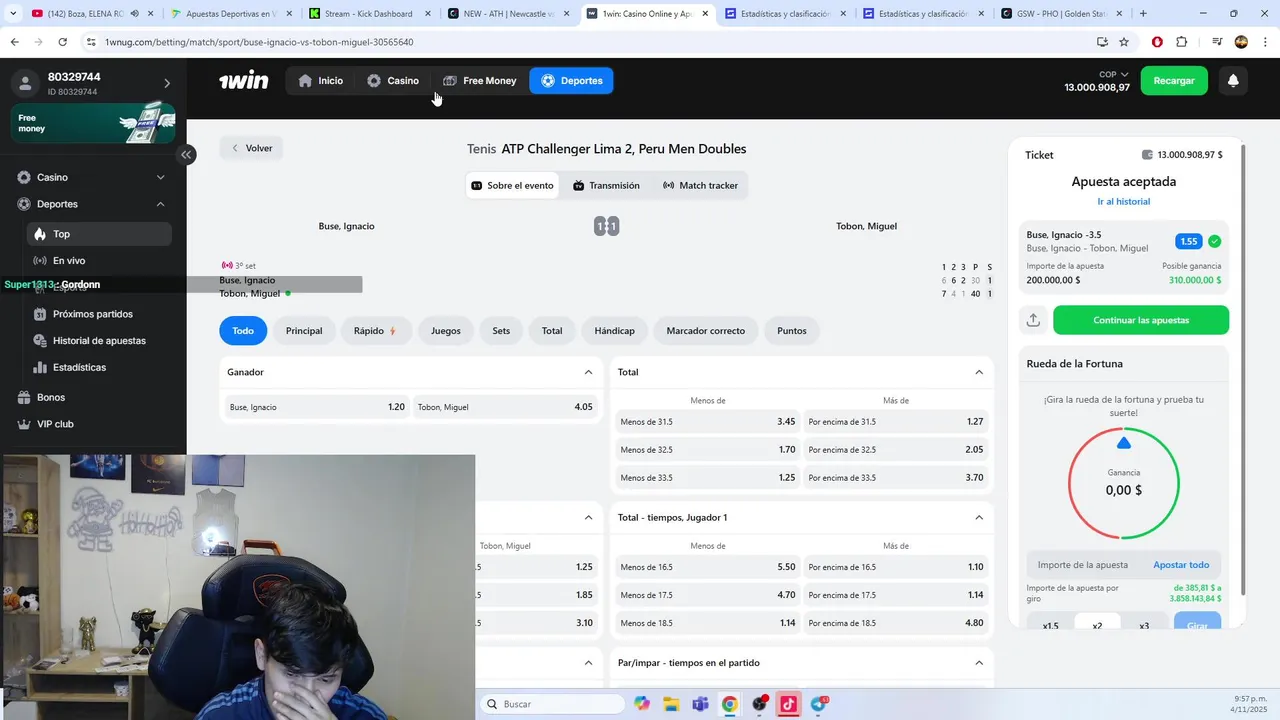
Task: Collapse Total - tiempos, Jugador 1 market
Action: [x=979, y=517]
